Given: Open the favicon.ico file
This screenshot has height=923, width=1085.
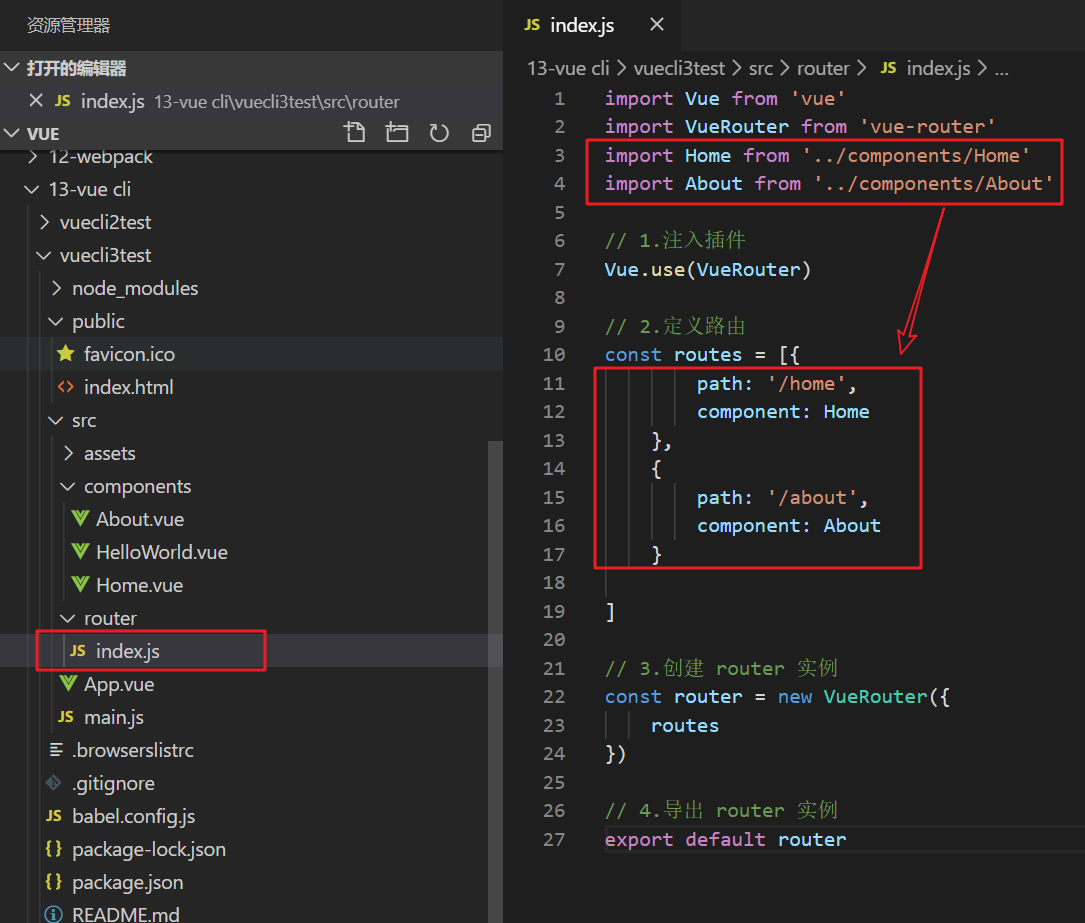Looking at the screenshot, I should [129, 354].
